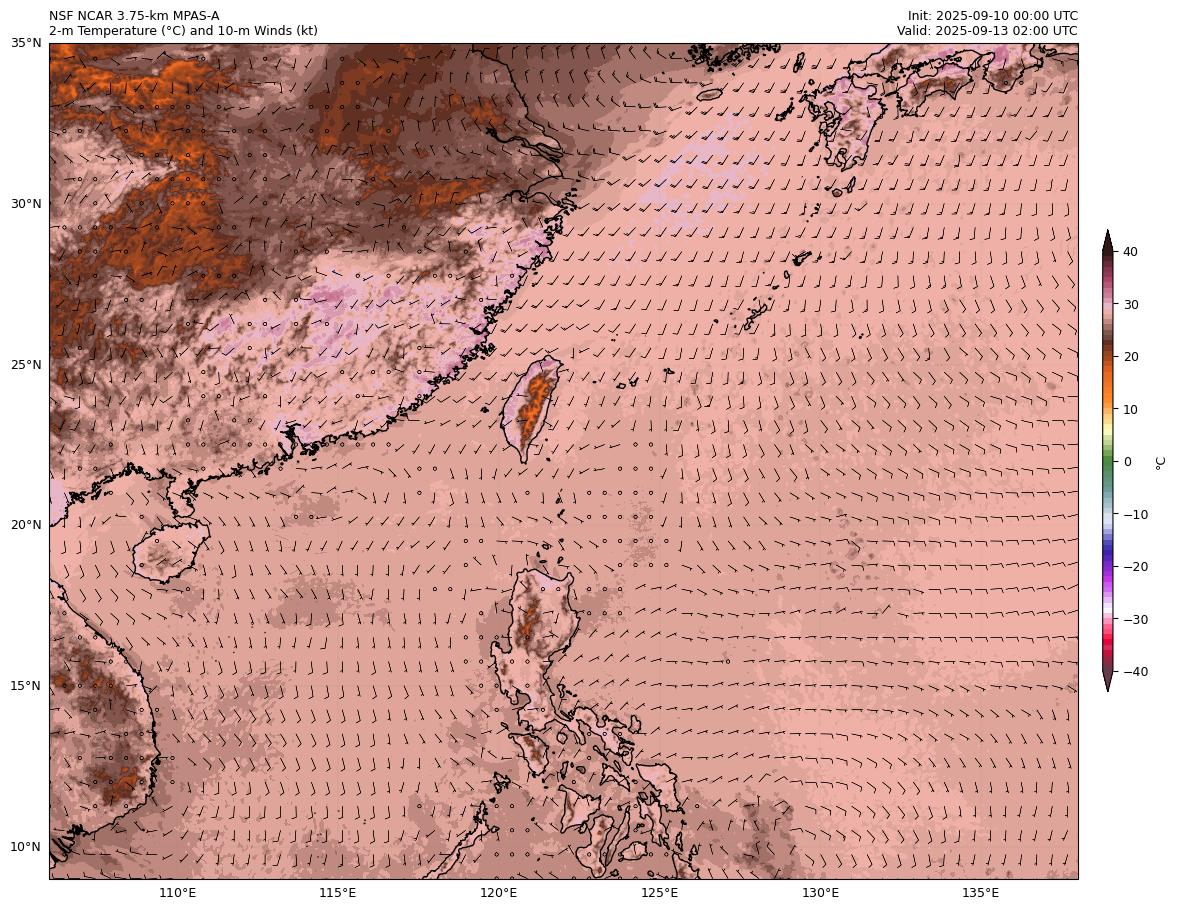Click the 110°E longitude axis label
This screenshot has height=909, width=1177.
pyautogui.click(x=177, y=893)
